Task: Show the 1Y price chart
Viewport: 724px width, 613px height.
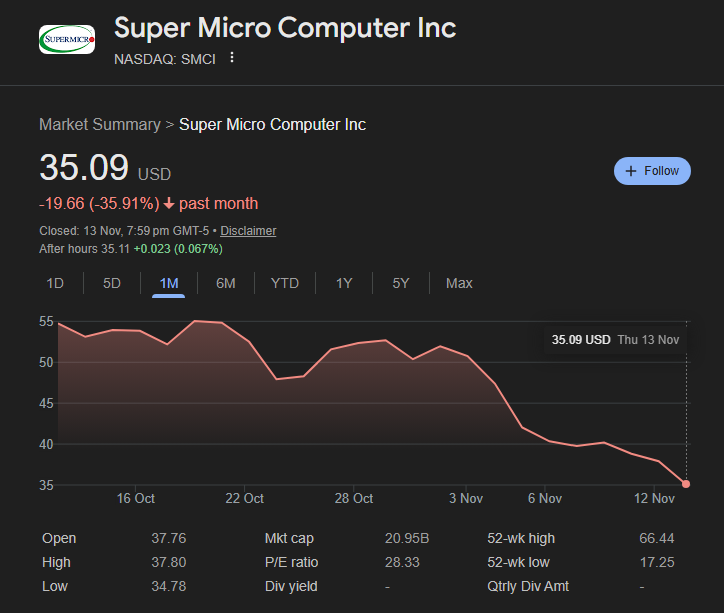Action: [x=344, y=283]
